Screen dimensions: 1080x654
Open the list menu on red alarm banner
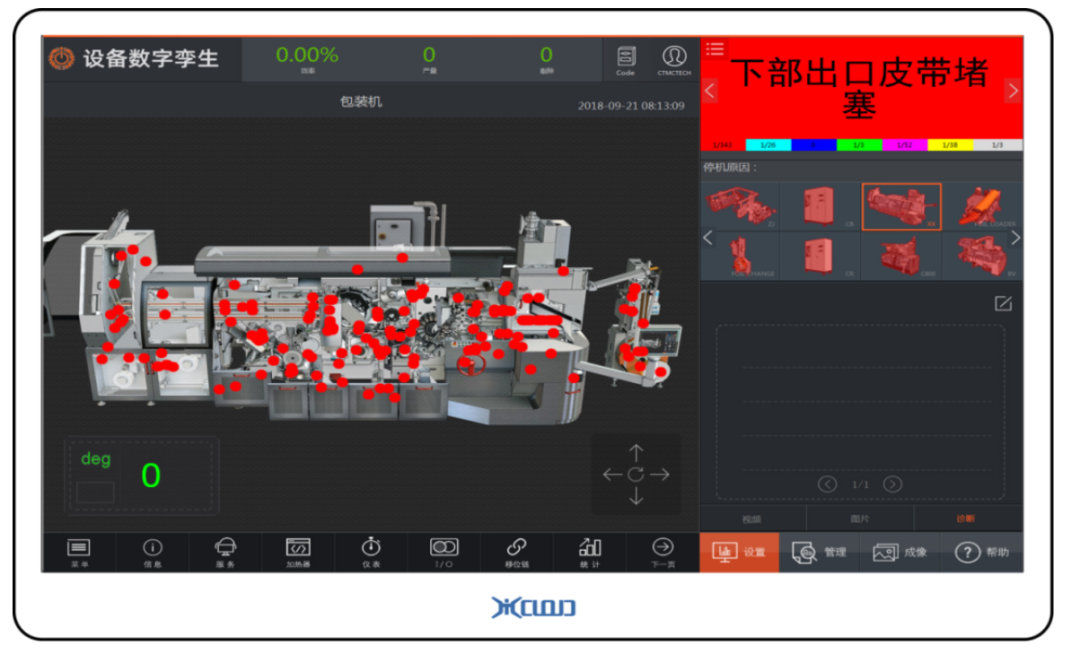(714, 48)
